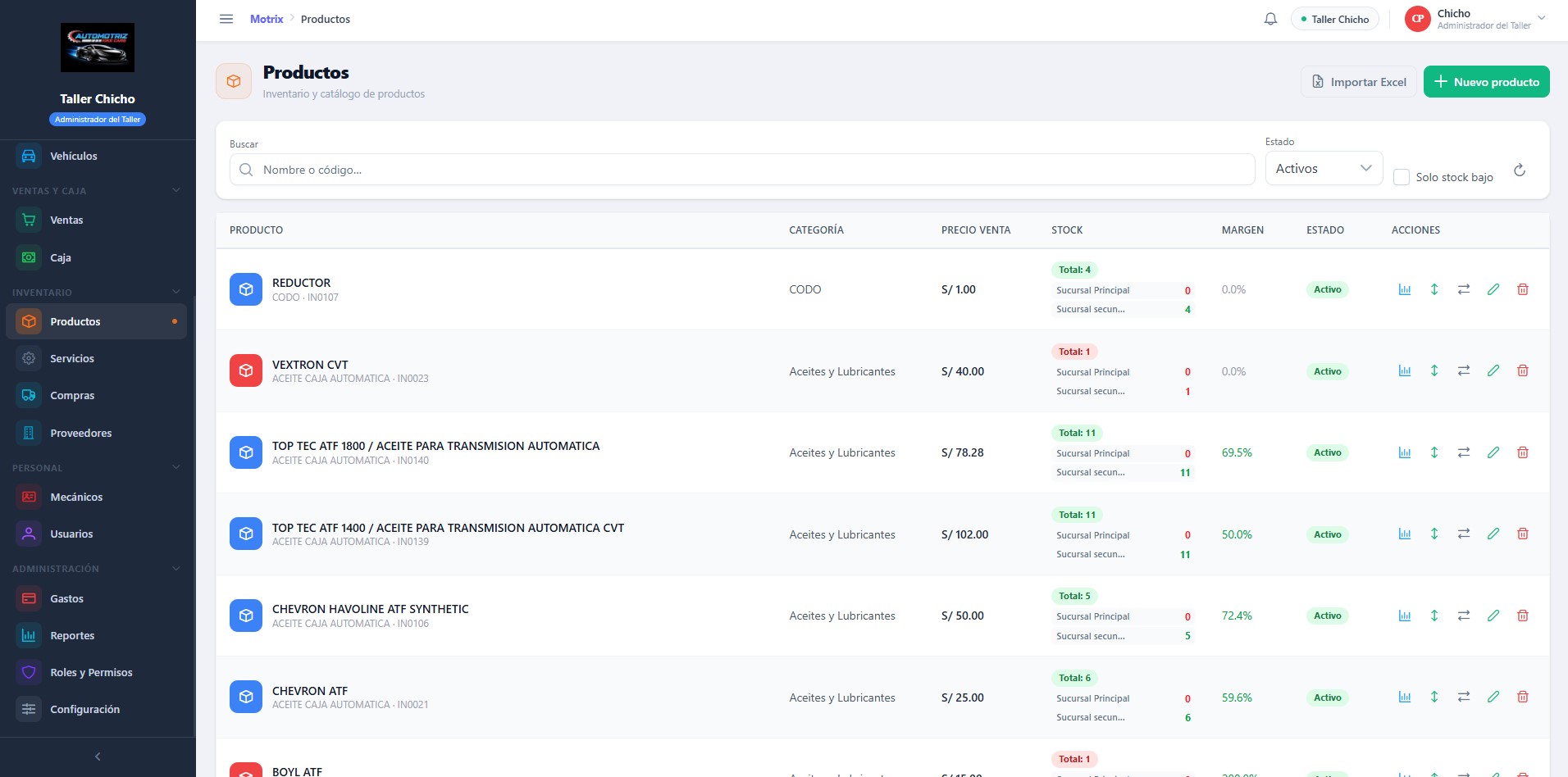
Task: Open the stock chart for REDUCTOR
Action: click(x=1405, y=289)
